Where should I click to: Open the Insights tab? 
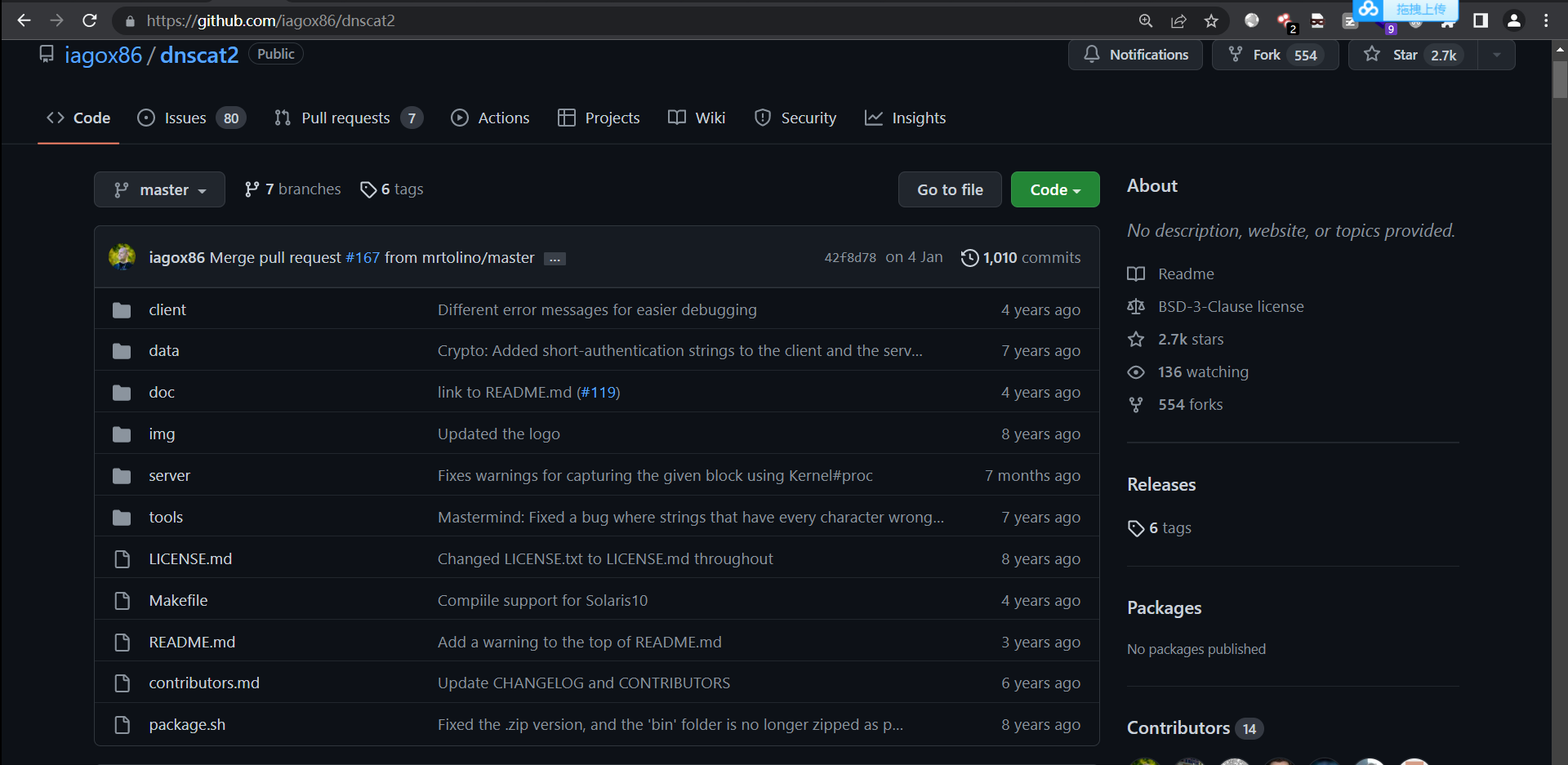[906, 118]
